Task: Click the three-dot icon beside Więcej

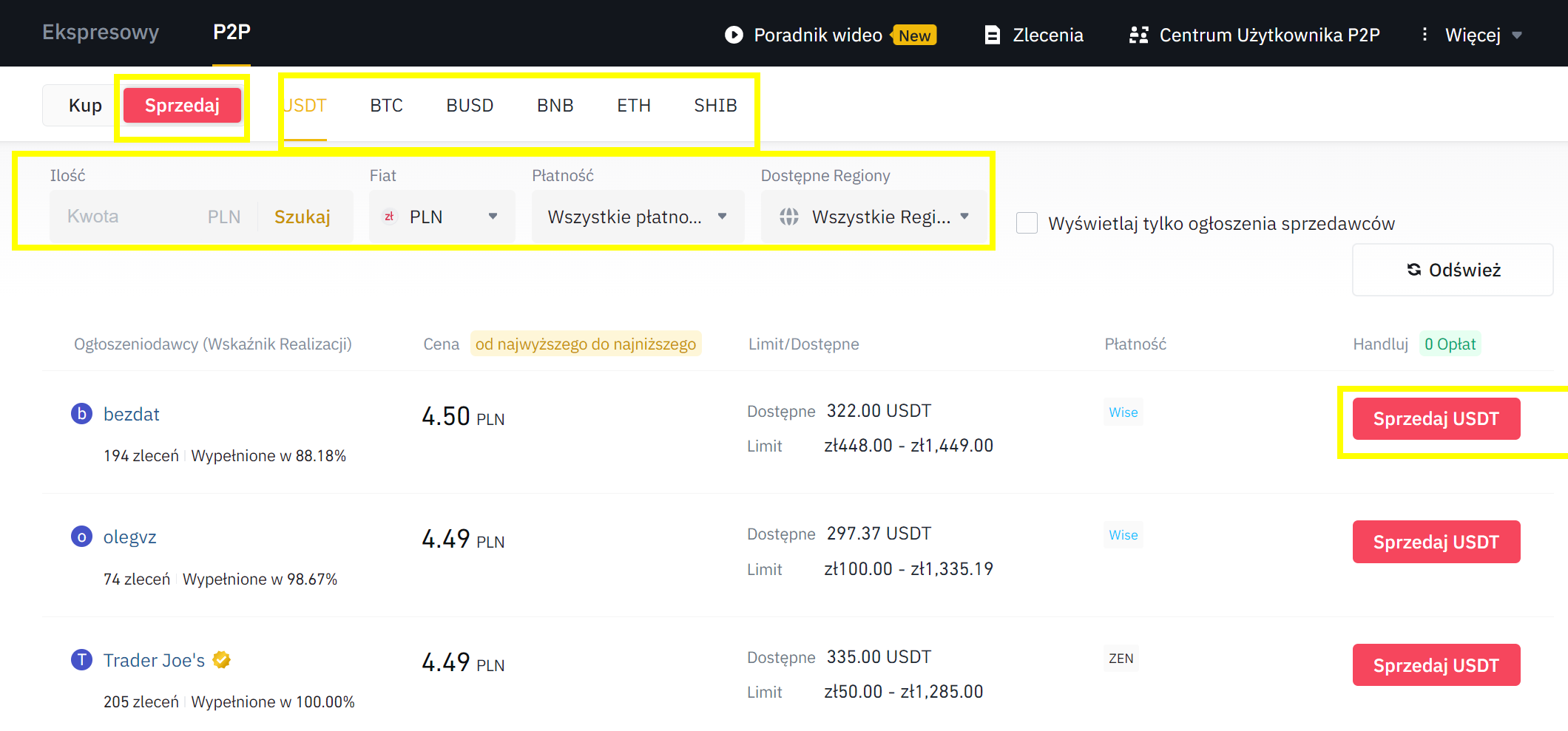Action: 1425,35
